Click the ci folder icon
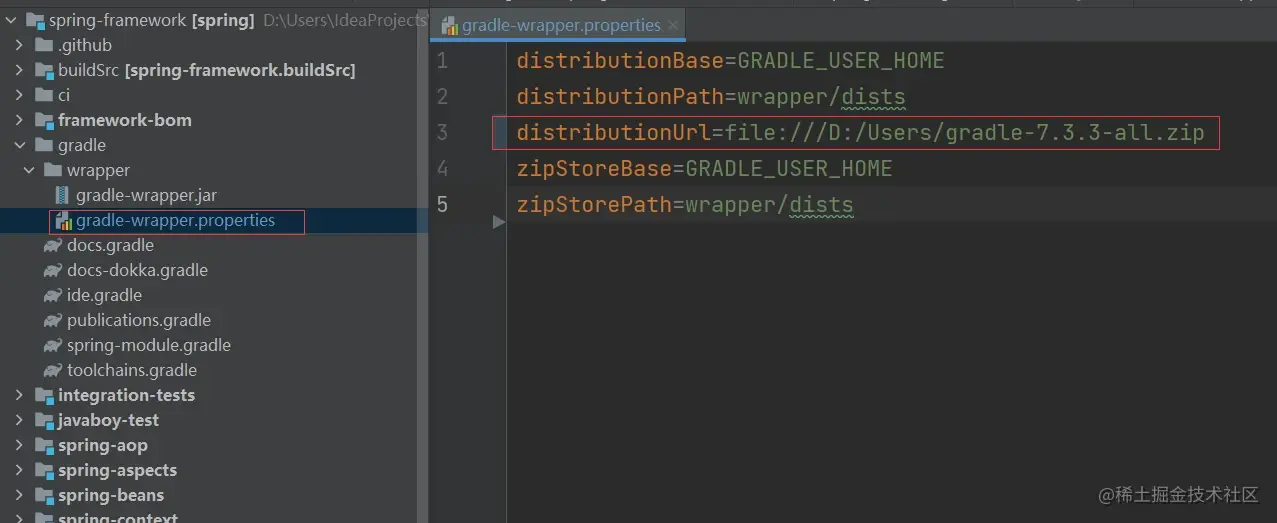Viewport: 1277px width, 523px height. point(43,95)
